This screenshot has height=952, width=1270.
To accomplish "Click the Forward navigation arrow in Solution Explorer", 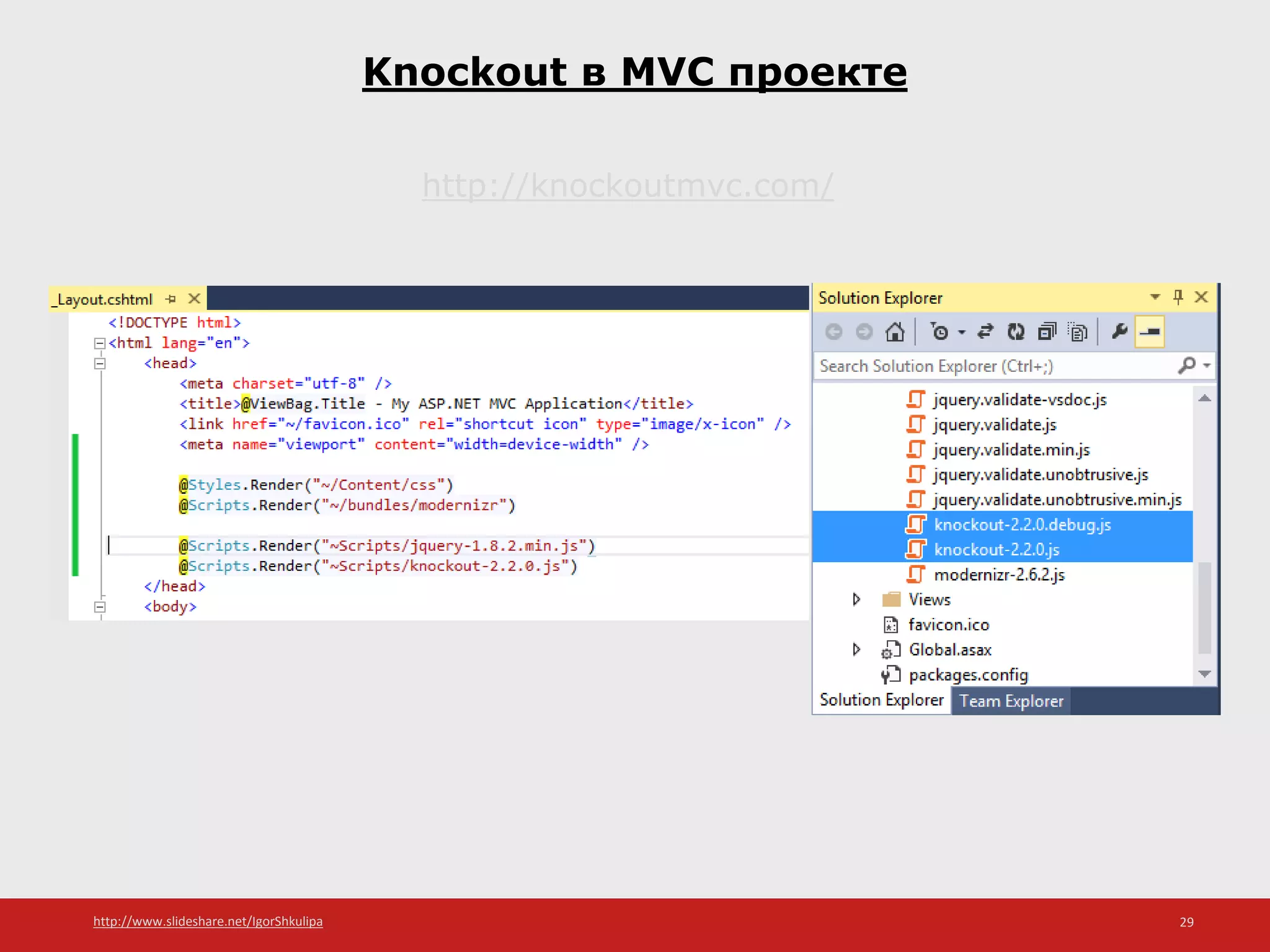I will coord(864,332).
